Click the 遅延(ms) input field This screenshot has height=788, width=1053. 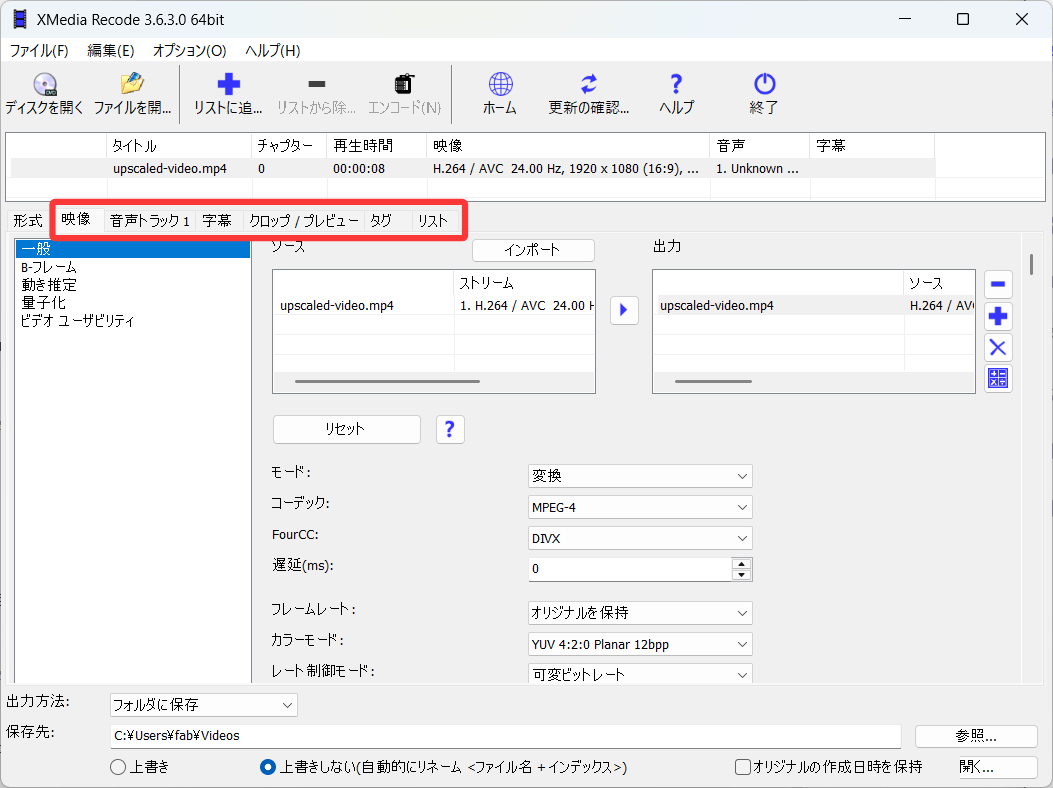(x=630, y=569)
